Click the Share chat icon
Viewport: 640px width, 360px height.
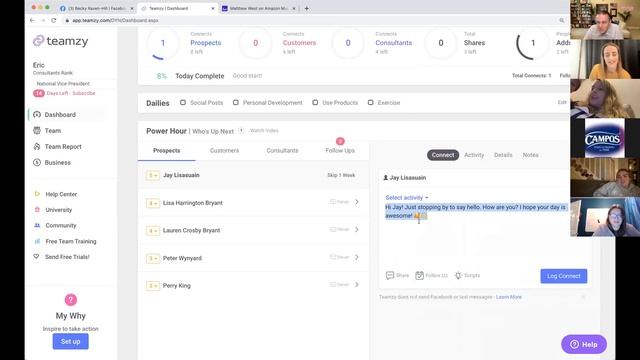390,276
